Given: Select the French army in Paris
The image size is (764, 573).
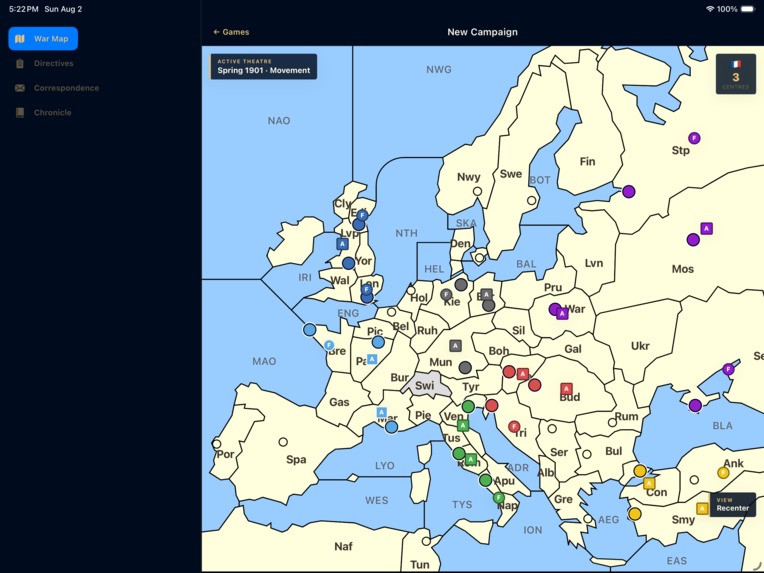Looking at the screenshot, I should 372,359.
